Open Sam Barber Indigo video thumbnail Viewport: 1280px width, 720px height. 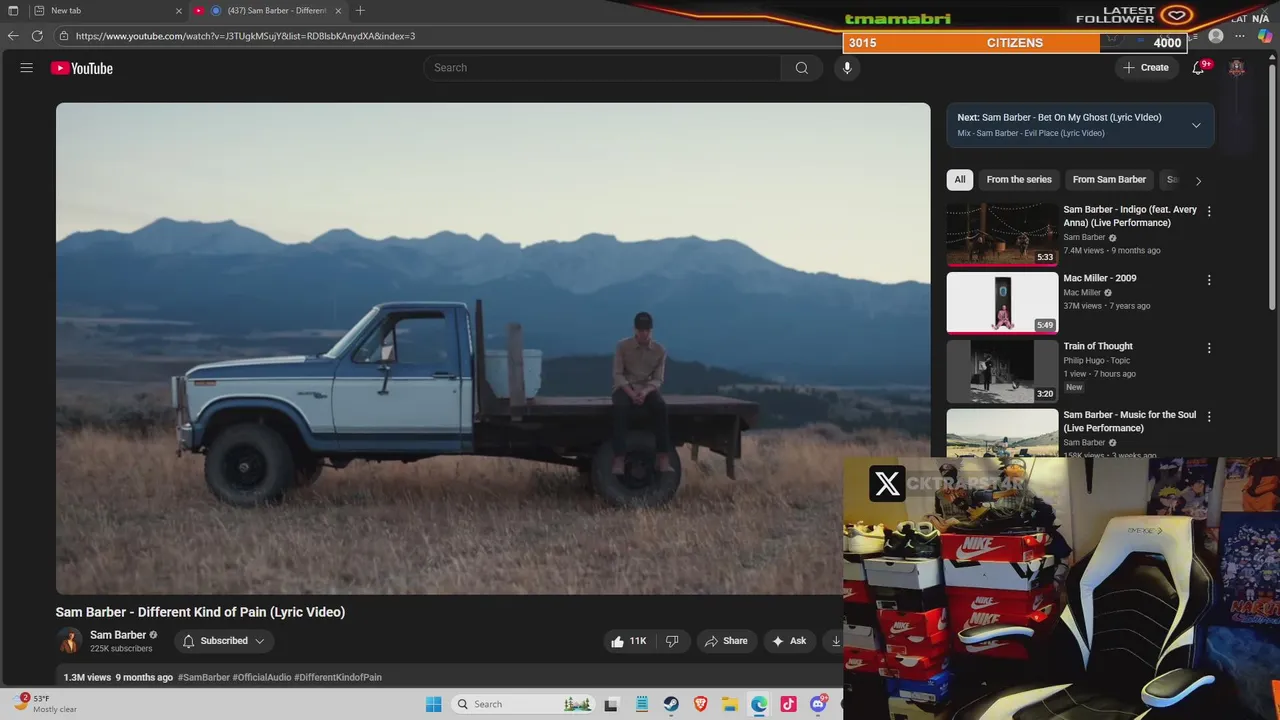coord(1002,234)
